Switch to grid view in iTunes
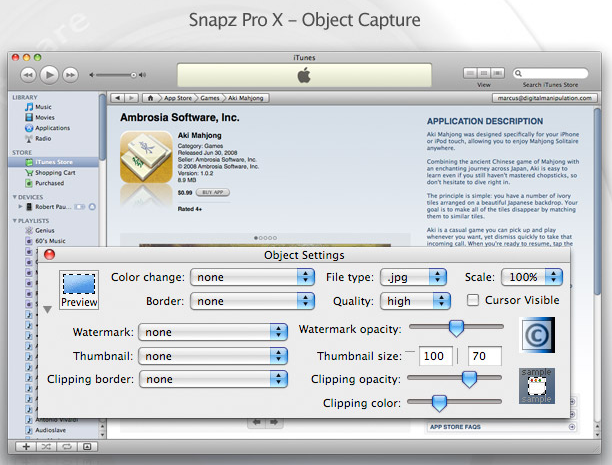This screenshot has height=465, width=612. 484,73
